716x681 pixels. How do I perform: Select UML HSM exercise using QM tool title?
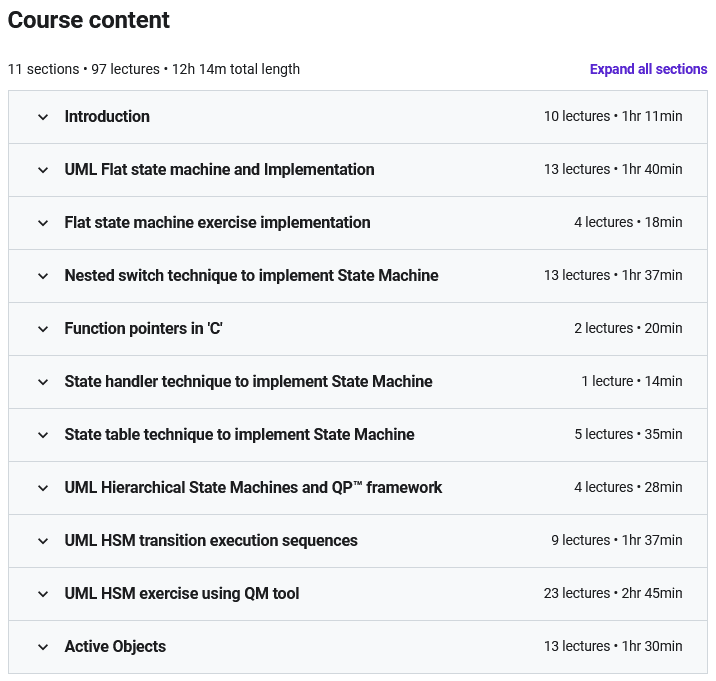182,593
